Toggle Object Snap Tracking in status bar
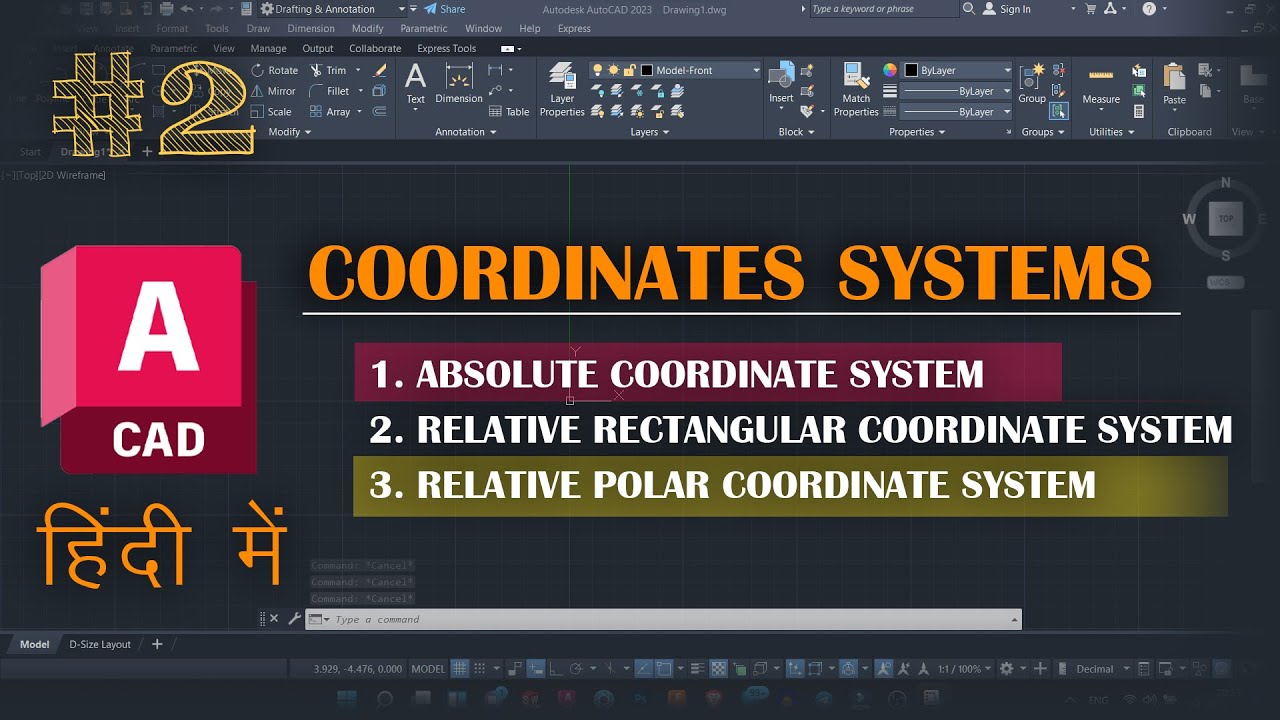The width and height of the screenshot is (1280, 720). (x=645, y=669)
